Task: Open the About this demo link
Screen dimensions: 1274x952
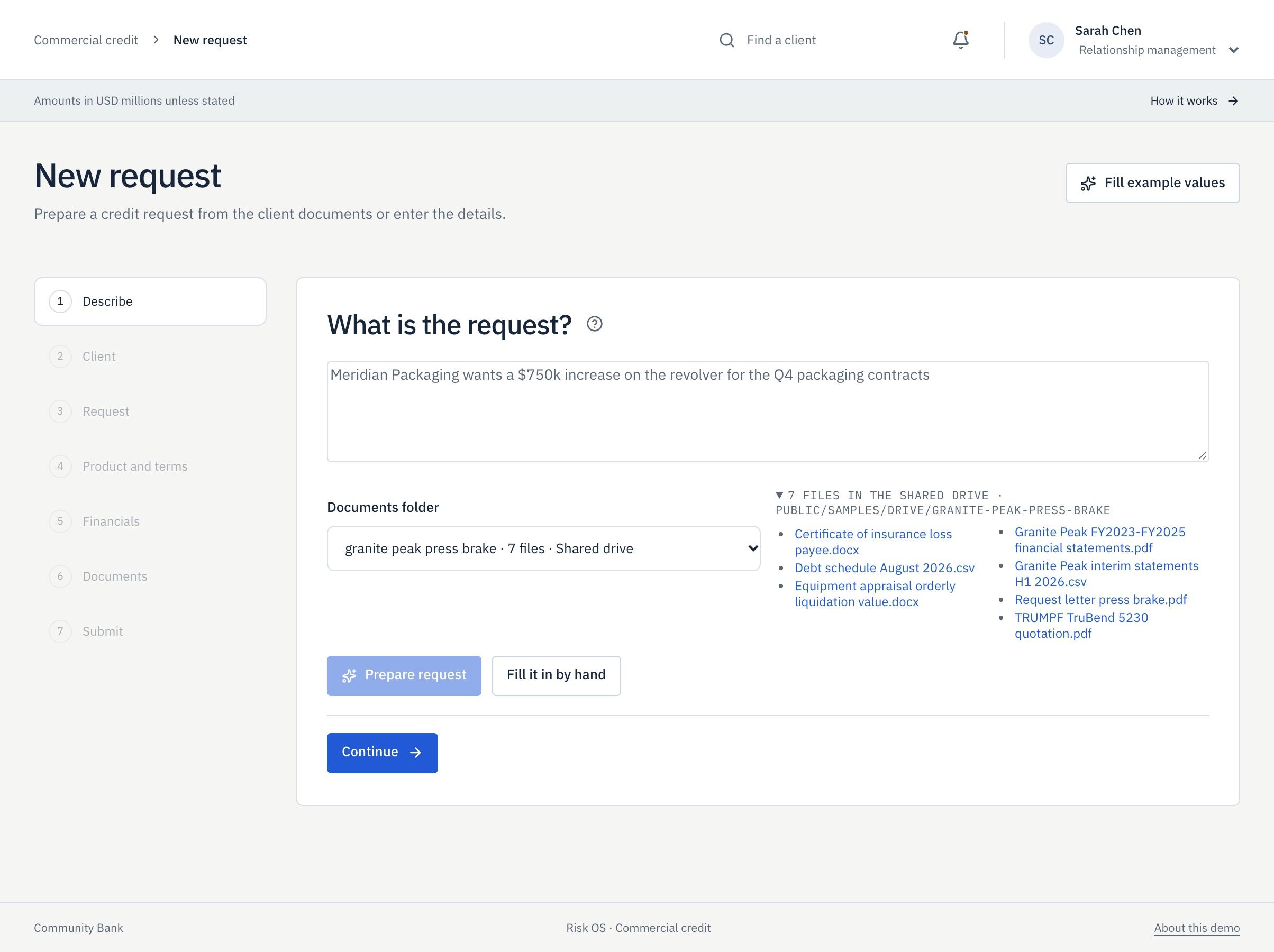Action: pos(1196,928)
